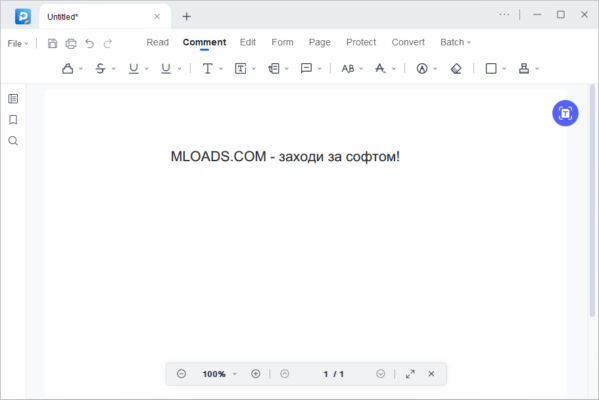Viewport: 599px width, 400px height.
Task: Select the rectangle Shapes tool
Action: pyautogui.click(x=491, y=68)
